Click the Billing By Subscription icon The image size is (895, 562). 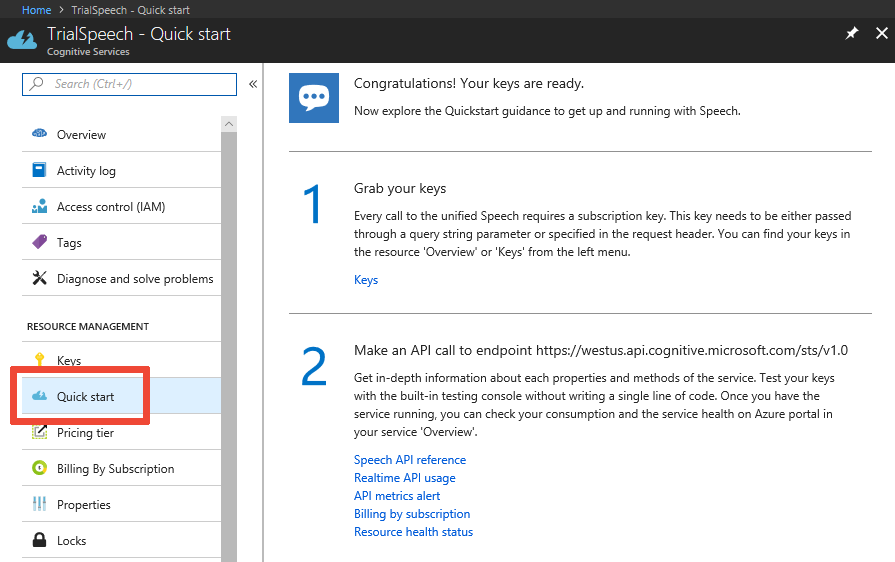pyautogui.click(x=40, y=468)
